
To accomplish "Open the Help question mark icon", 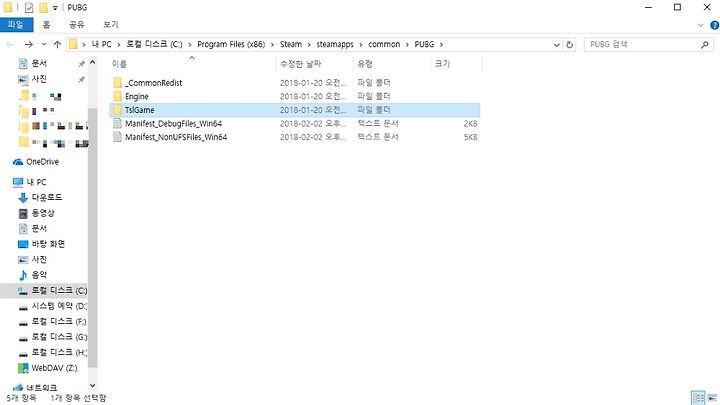I will 714,25.
